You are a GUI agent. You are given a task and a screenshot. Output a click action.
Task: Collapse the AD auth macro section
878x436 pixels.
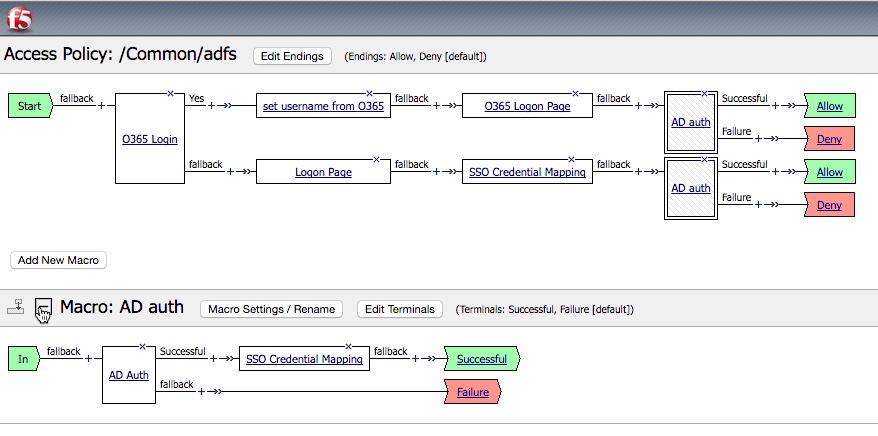tap(43, 308)
